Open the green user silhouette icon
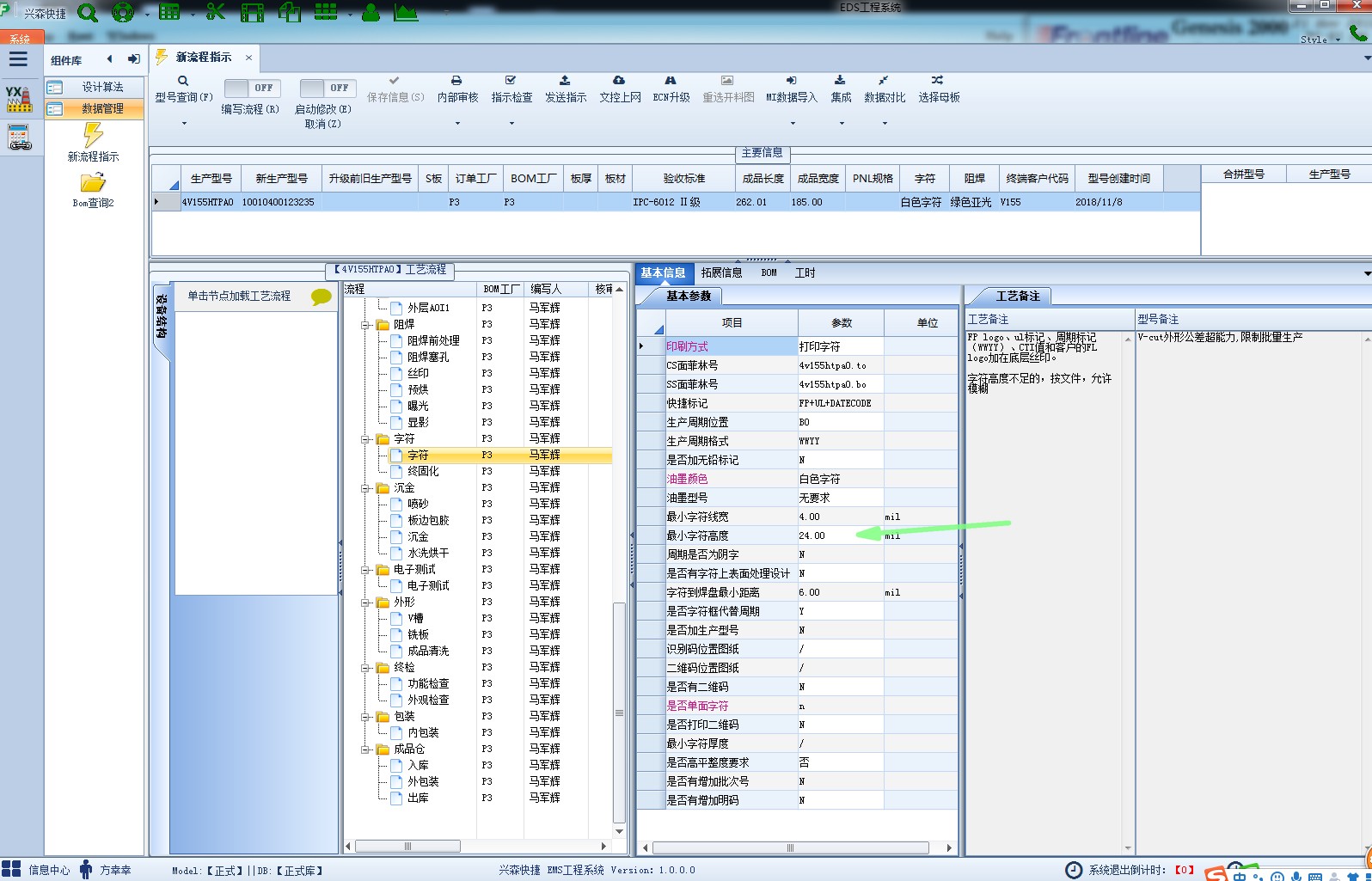 pos(371,12)
